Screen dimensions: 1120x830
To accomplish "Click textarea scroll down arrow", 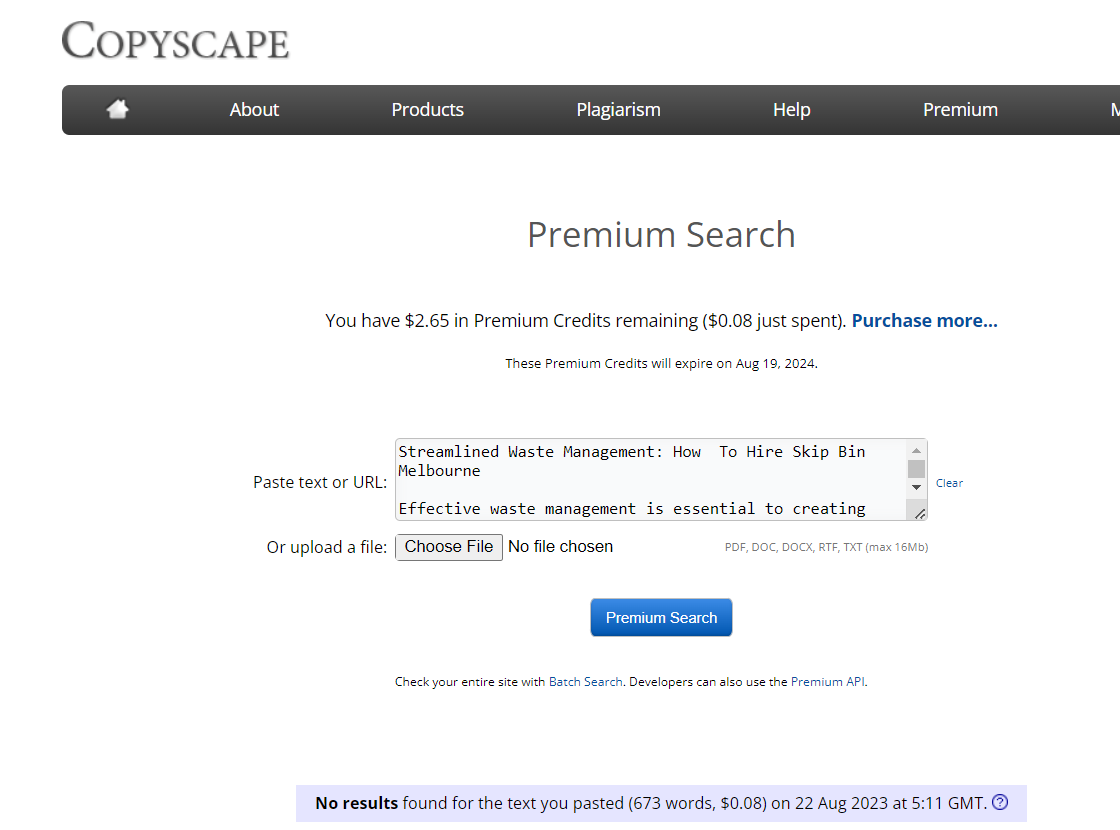I will point(916,487).
